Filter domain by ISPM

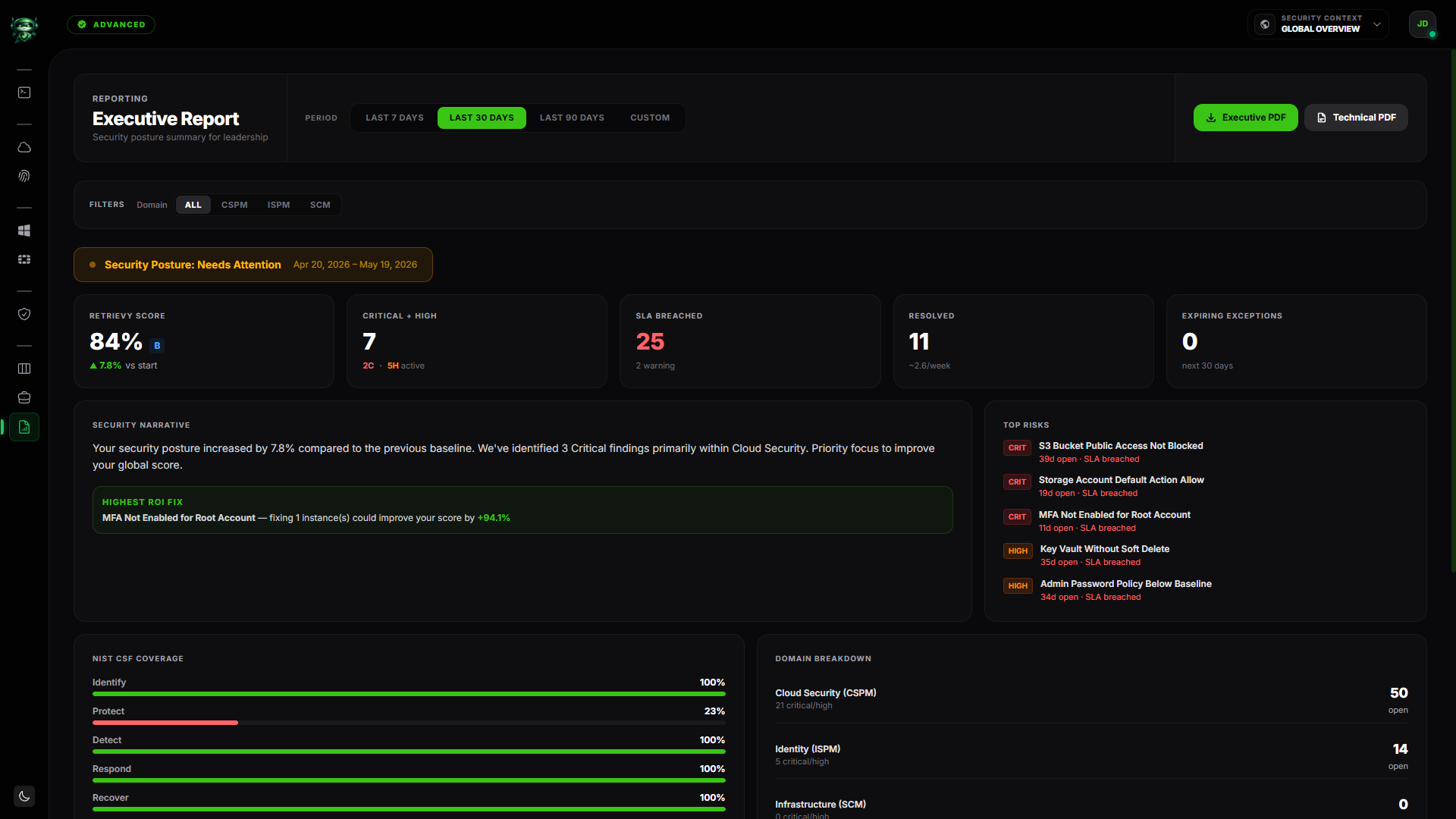pyautogui.click(x=278, y=205)
